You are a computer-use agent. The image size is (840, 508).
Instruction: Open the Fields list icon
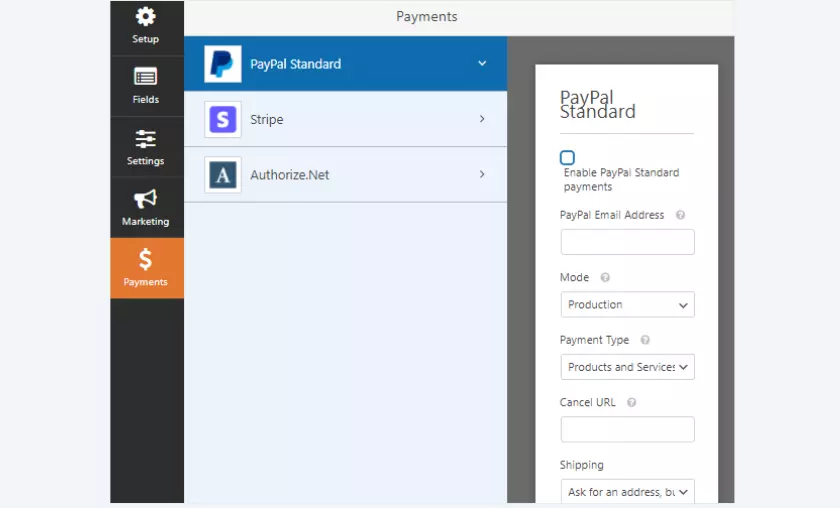(x=145, y=77)
